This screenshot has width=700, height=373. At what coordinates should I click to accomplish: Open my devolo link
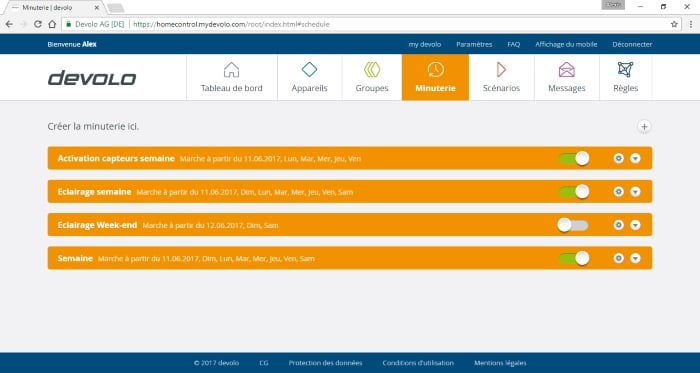[425, 44]
